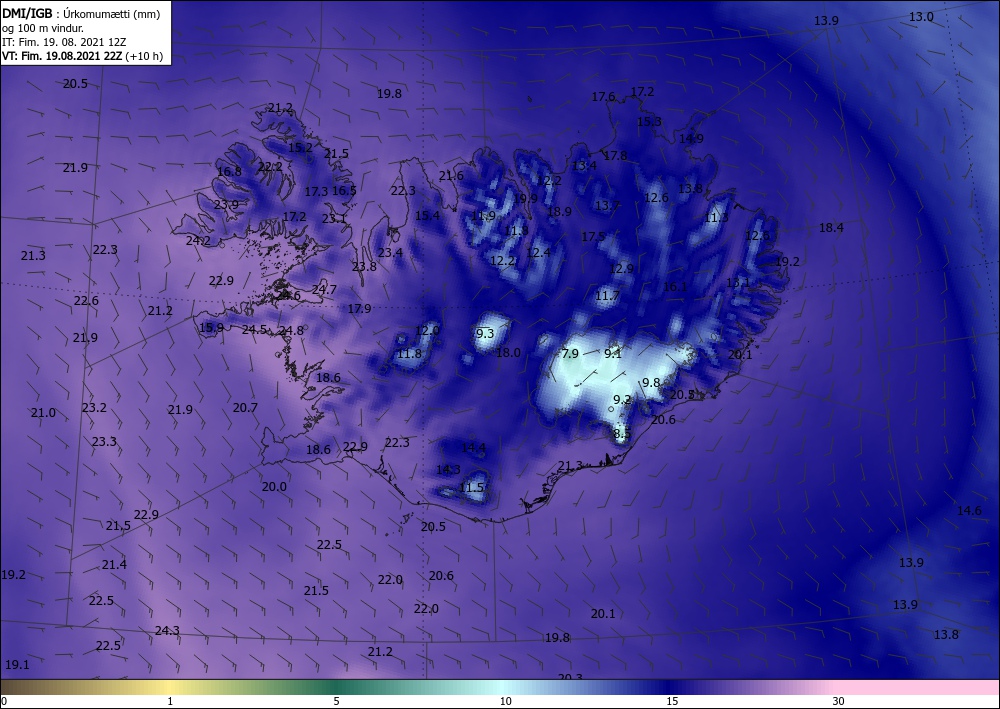The width and height of the screenshot is (1000, 709).
Task: Click the 24.8 reading
Action: 291,330
